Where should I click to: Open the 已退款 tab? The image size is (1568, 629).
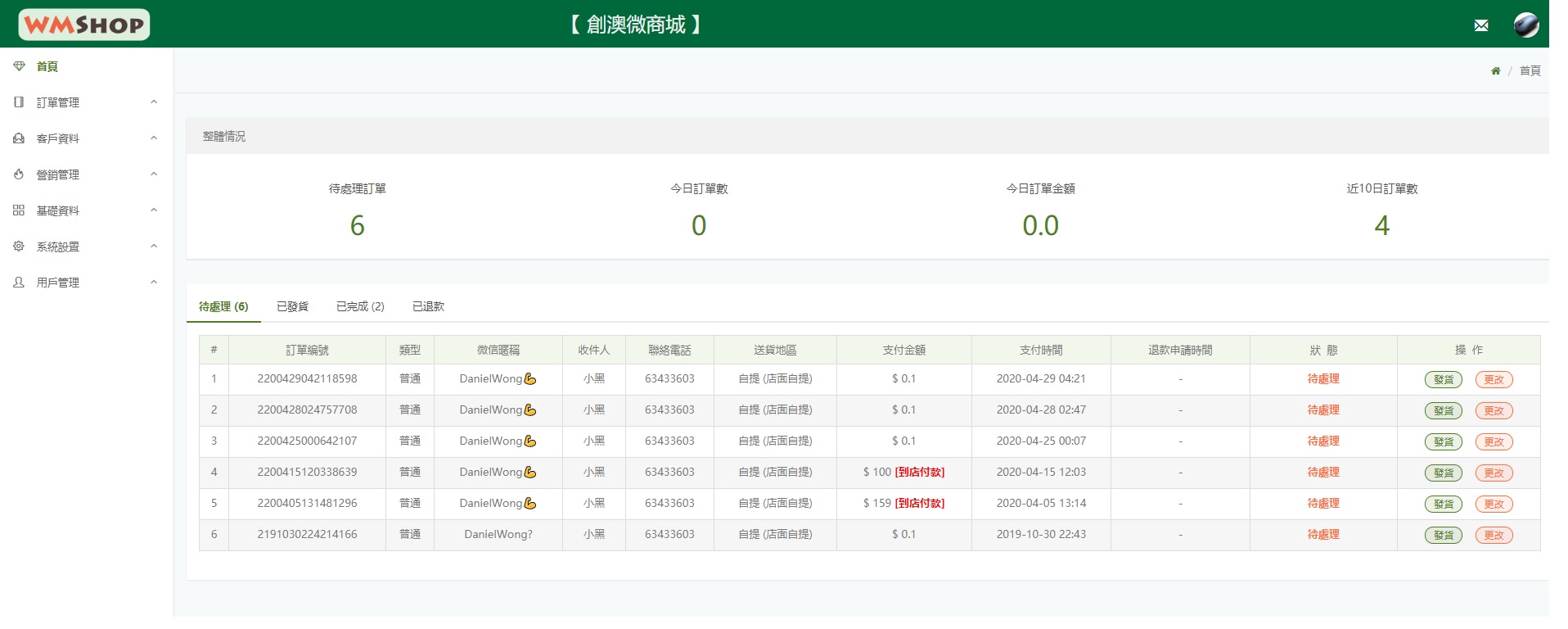click(x=428, y=306)
